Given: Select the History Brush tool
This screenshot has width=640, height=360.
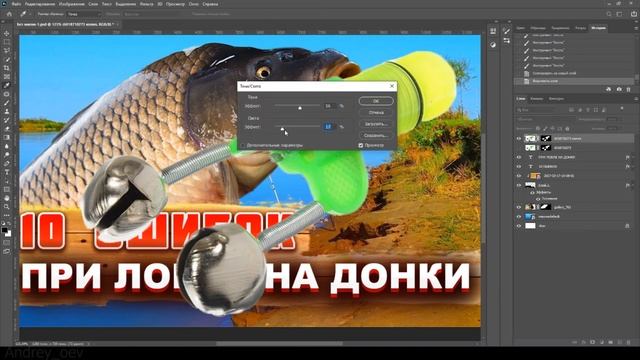Looking at the screenshot, I should (7, 120).
